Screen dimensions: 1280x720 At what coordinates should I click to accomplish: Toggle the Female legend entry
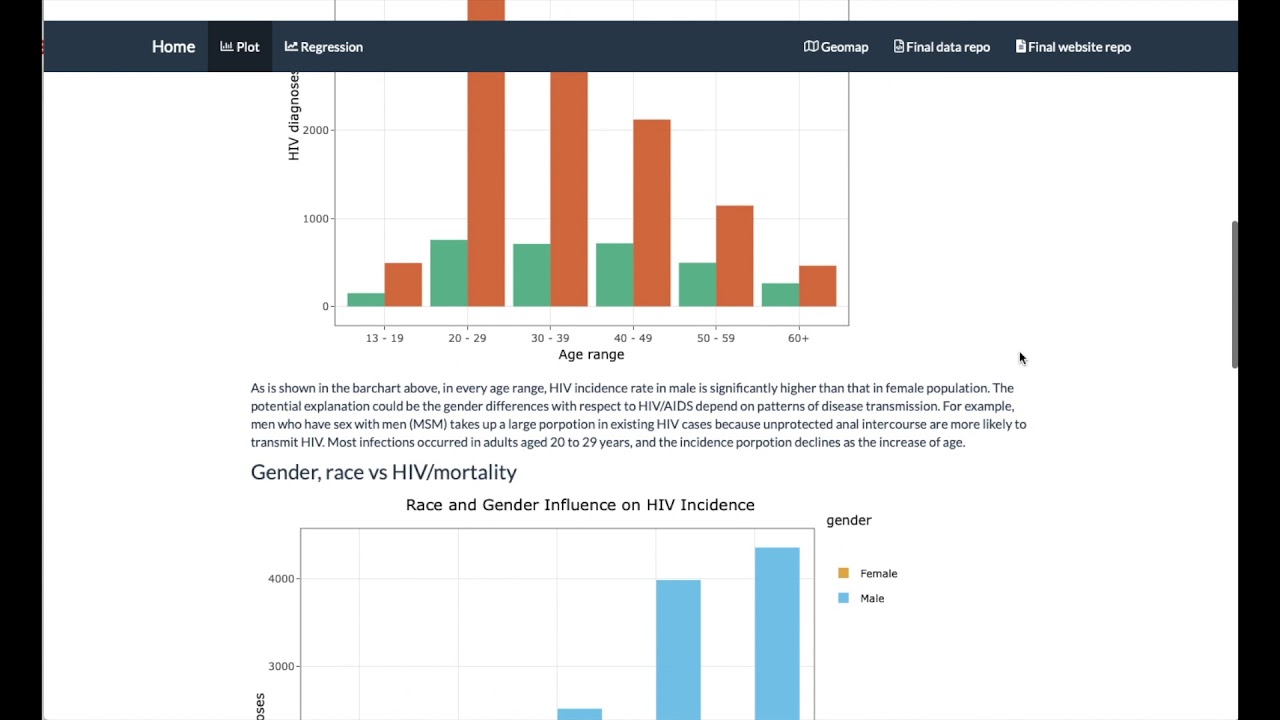pos(868,574)
